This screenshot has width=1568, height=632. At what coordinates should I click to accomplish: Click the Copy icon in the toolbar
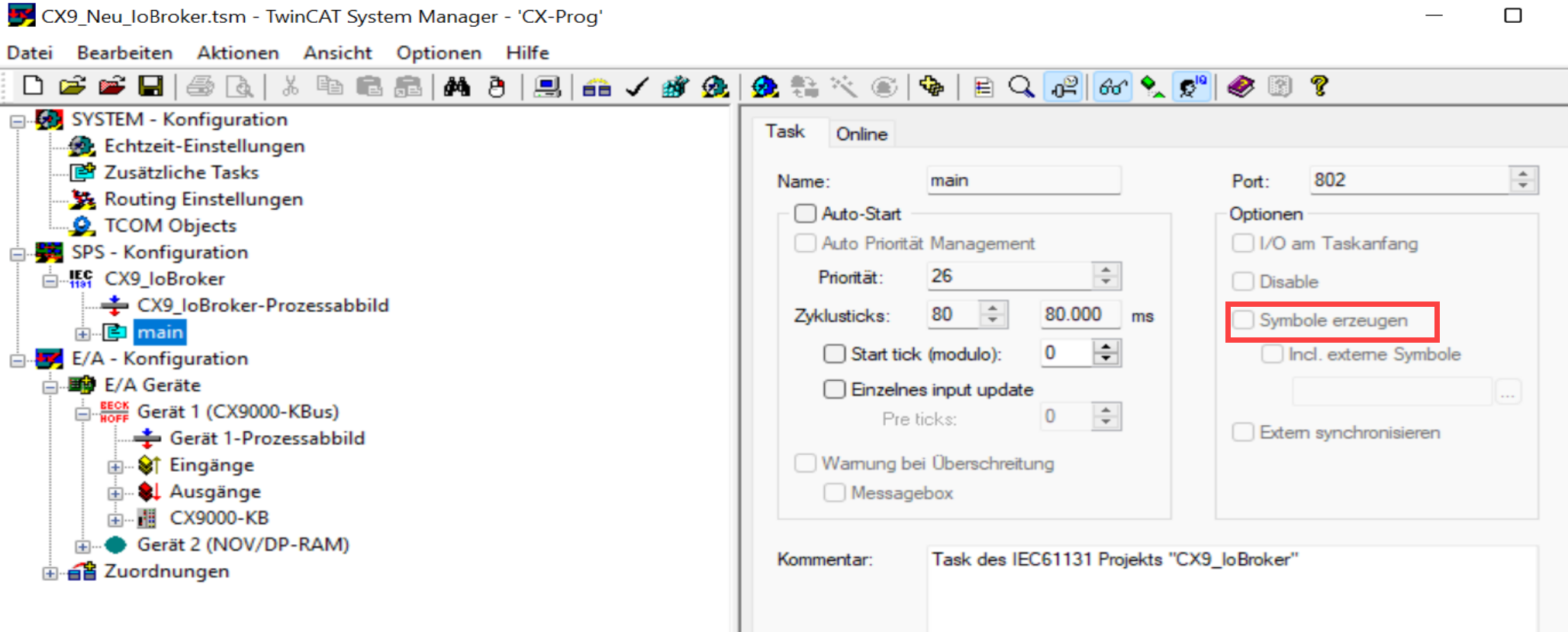click(330, 86)
